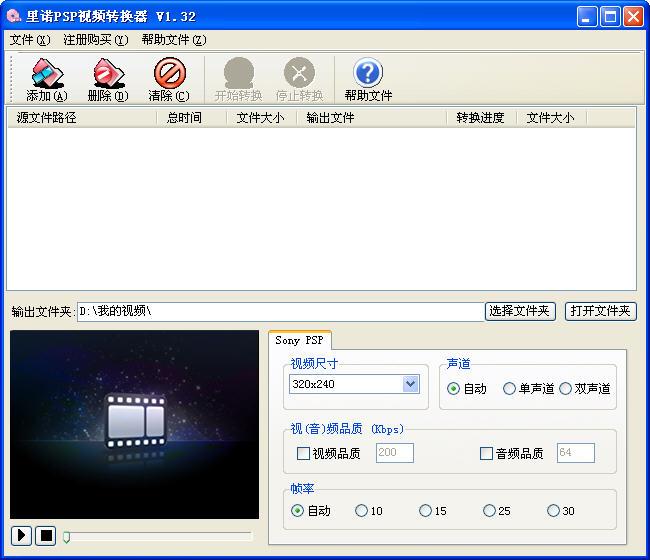
Task: Click the 添加(A) add file icon
Action: pyautogui.click(x=47, y=73)
